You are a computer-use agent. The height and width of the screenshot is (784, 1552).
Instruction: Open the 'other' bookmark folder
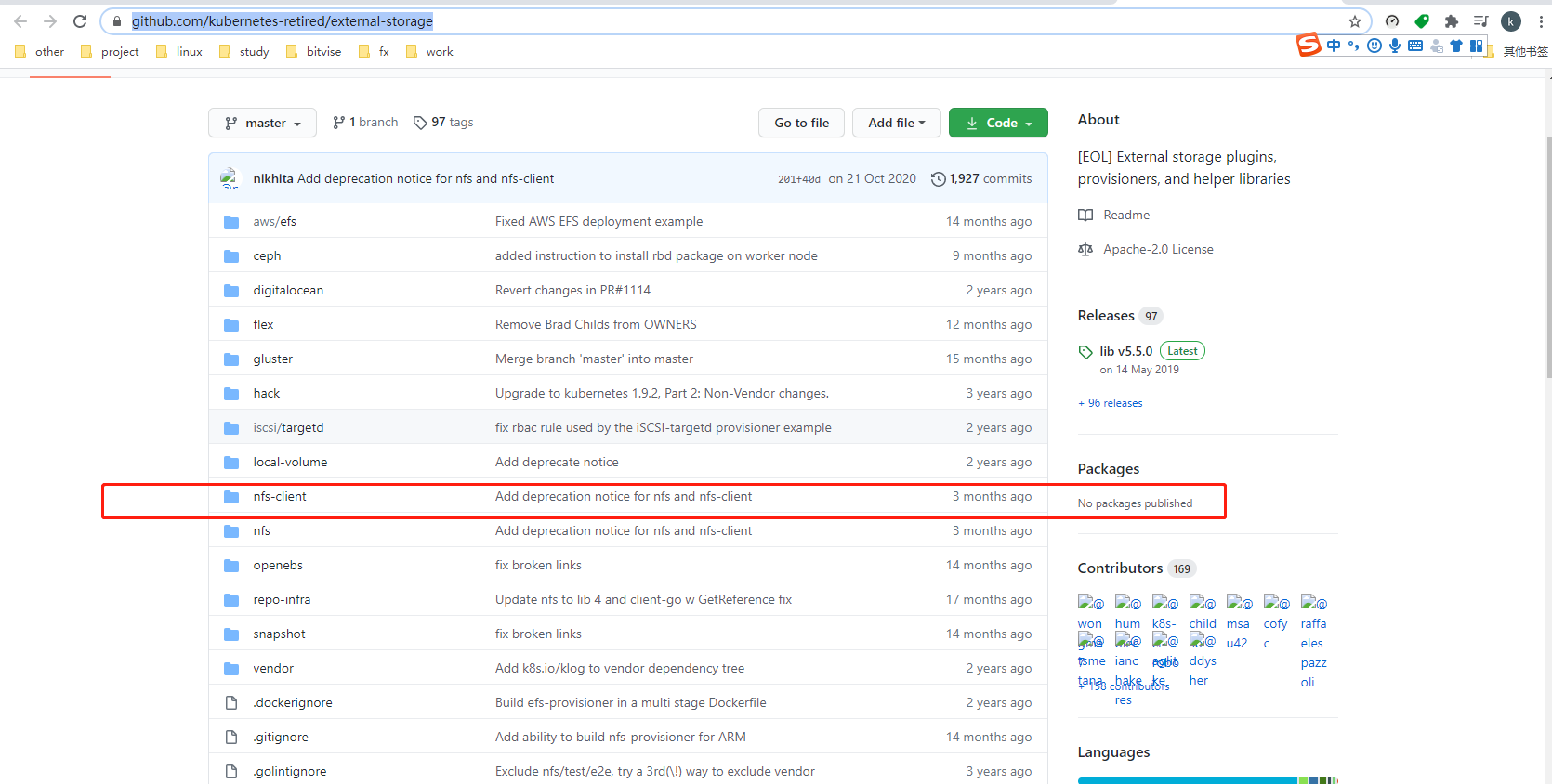39,52
